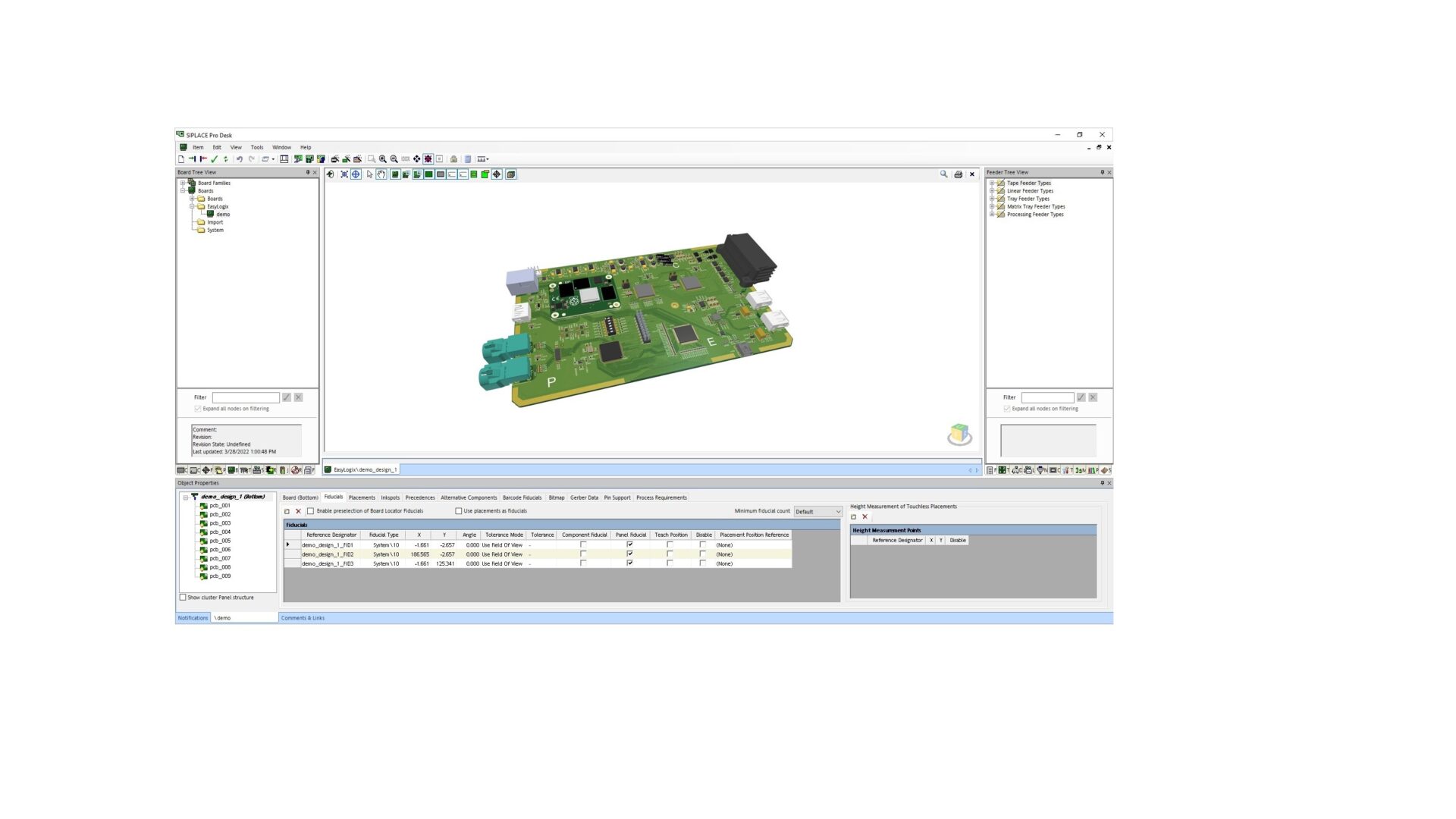Click the red X delete fiducial icon

coord(298,511)
